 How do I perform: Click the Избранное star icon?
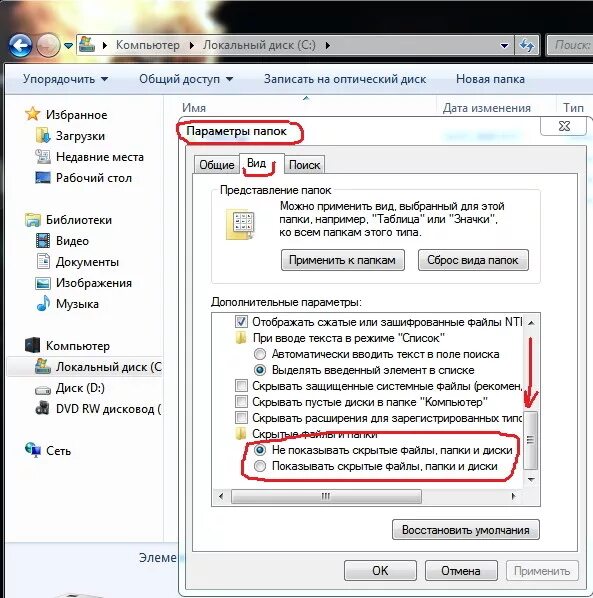pos(33,114)
